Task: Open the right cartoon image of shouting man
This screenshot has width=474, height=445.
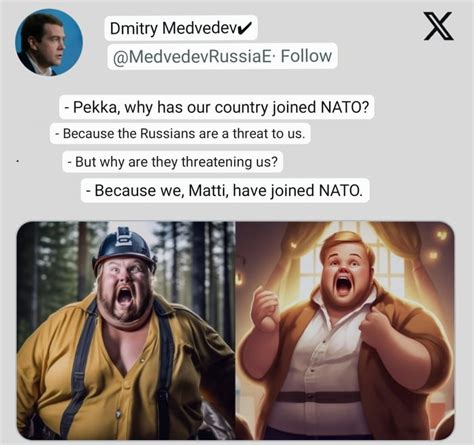Action: coord(345,330)
